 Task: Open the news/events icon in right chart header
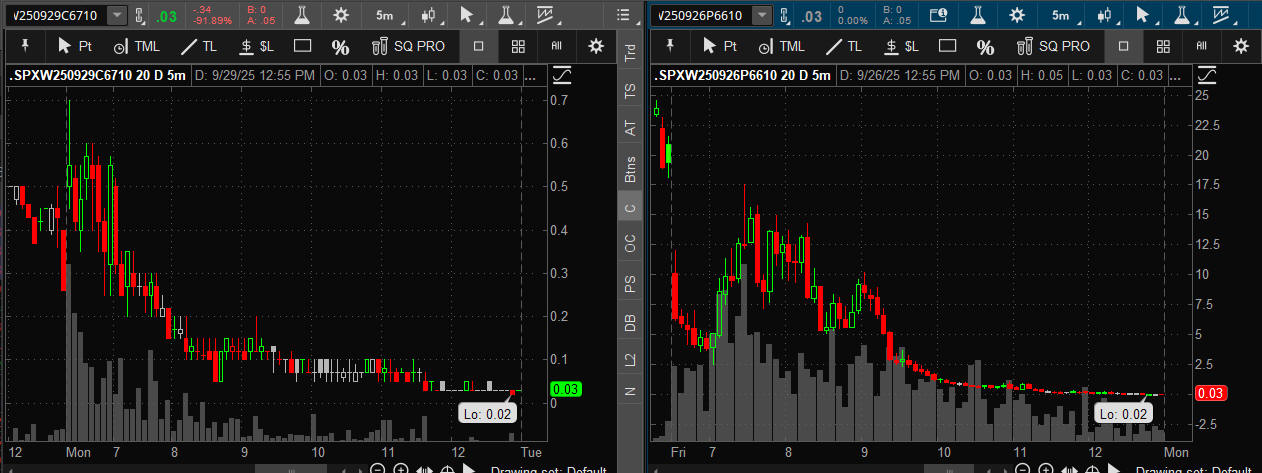pyautogui.click(x=938, y=15)
